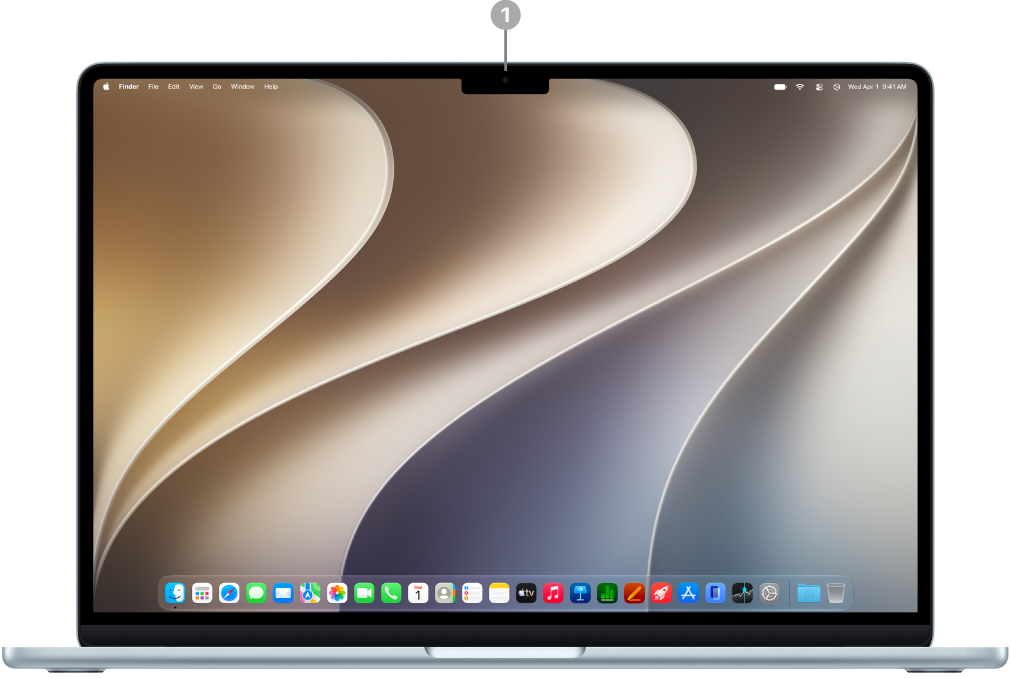Open Numbers from the Dock
The width and height of the screenshot is (1011, 678).
607,592
